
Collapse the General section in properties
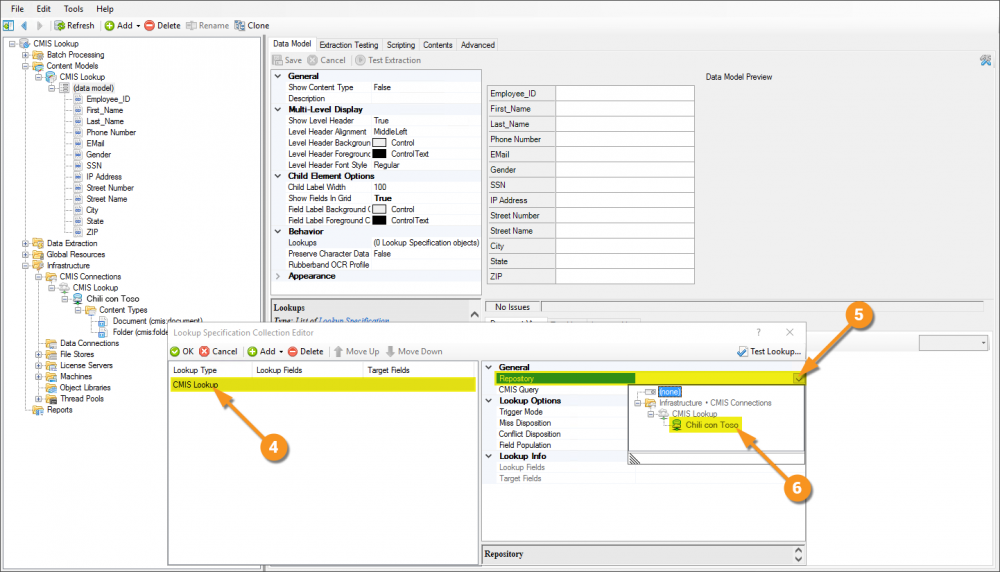click(278, 76)
